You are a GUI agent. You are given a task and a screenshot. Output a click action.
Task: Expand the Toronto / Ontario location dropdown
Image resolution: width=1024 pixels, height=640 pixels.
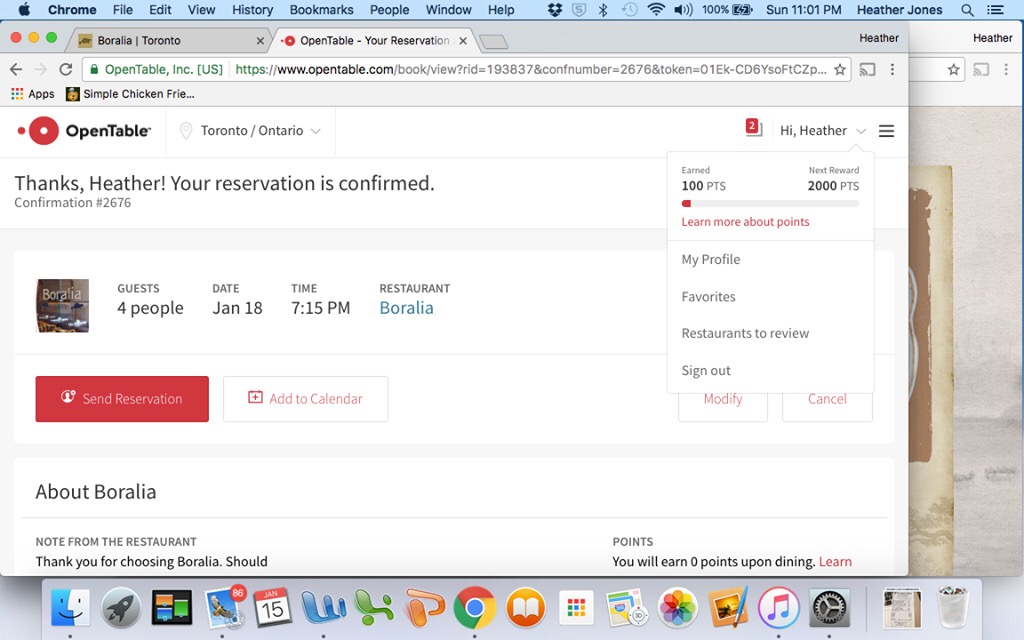pos(251,131)
